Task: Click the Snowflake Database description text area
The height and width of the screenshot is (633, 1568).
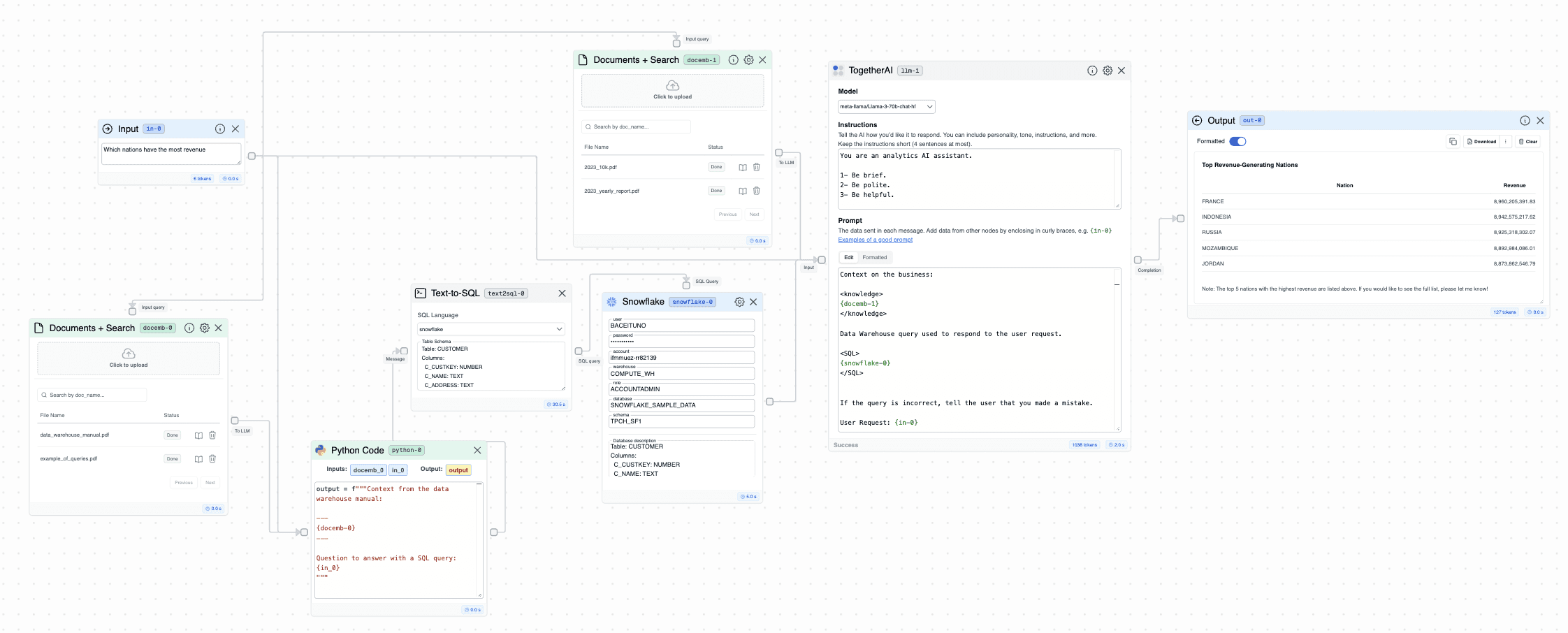Action: coord(681,460)
